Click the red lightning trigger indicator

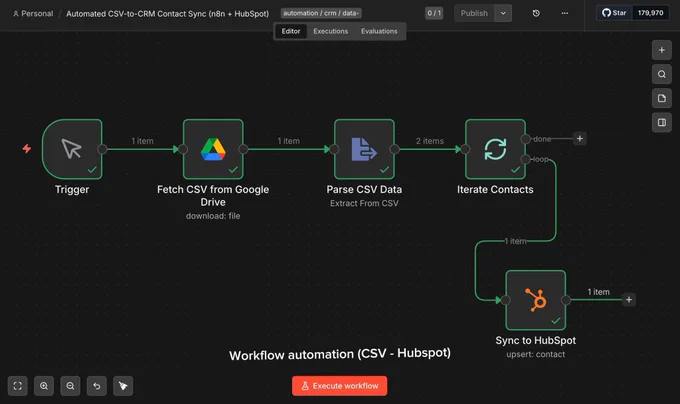click(27, 149)
